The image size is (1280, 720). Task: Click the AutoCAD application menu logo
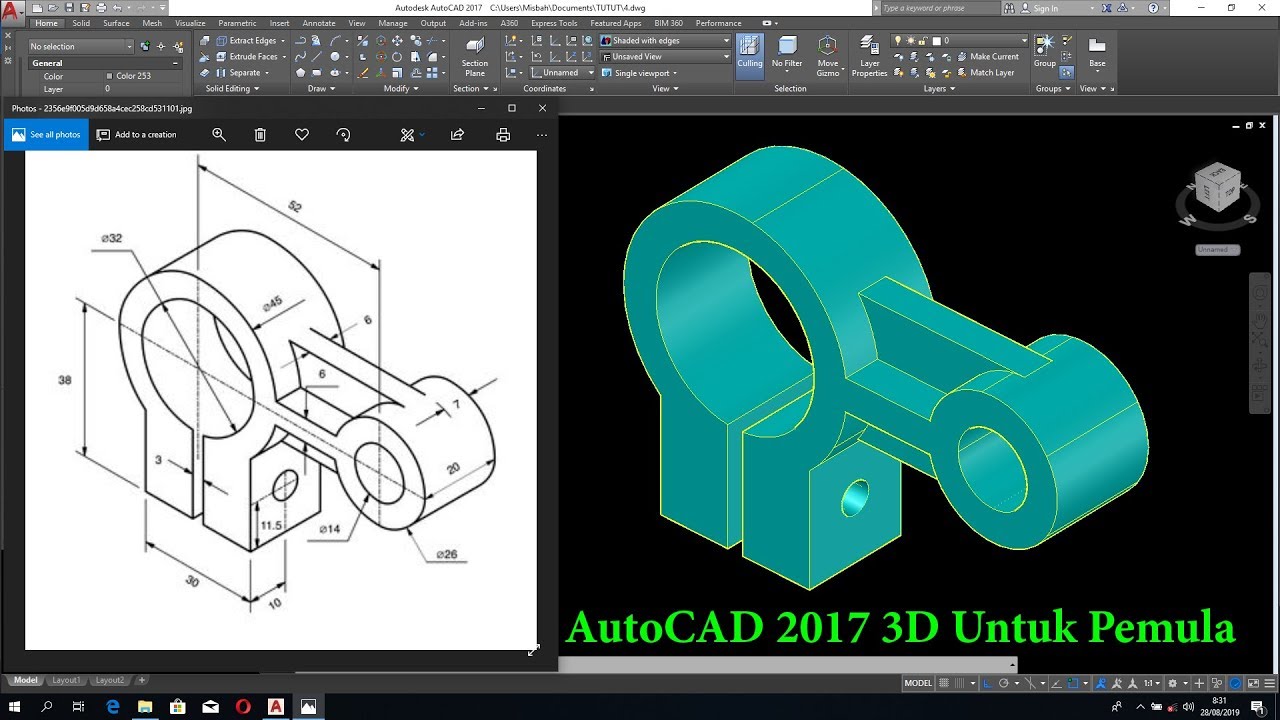click(13, 13)
